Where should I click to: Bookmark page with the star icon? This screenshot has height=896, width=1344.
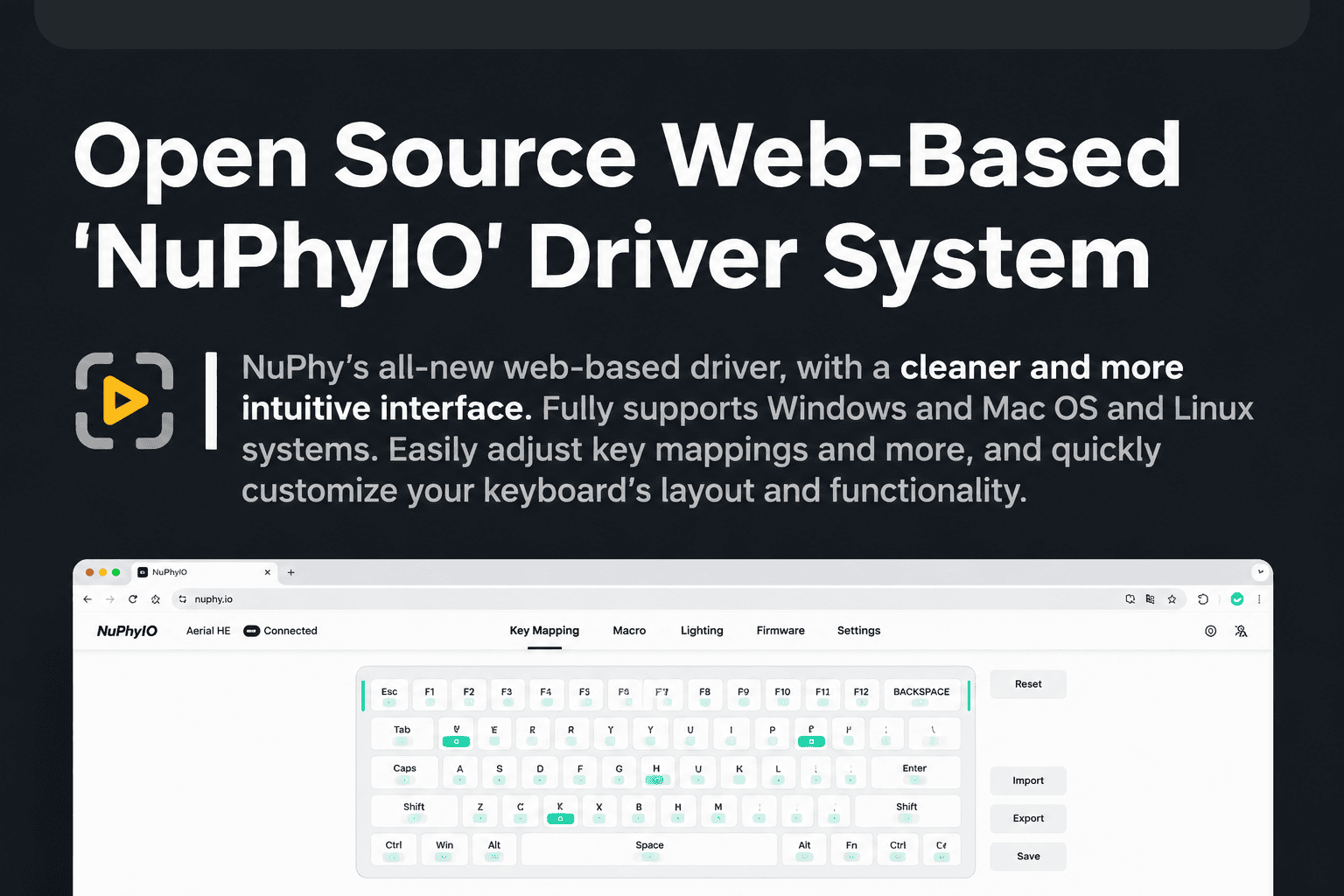1172,599
